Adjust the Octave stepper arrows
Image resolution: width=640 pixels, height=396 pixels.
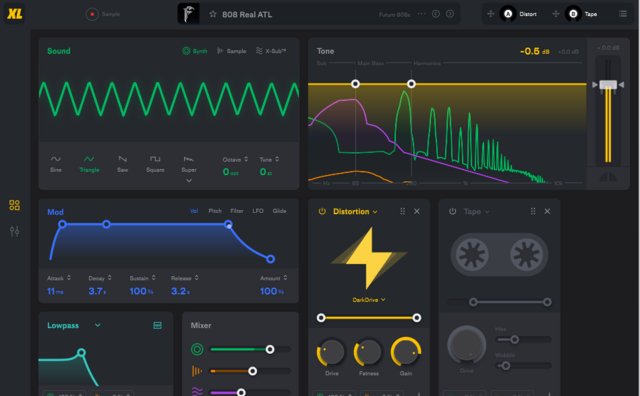click(x=246, y=159)
